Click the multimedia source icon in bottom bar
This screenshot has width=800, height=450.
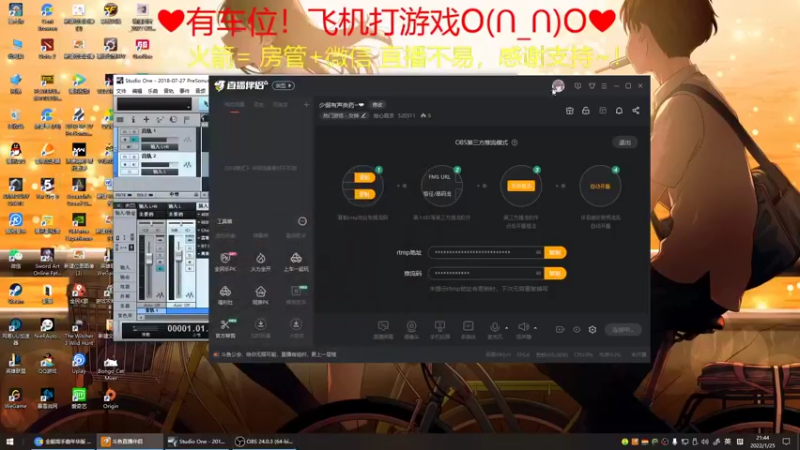point(468,329)
